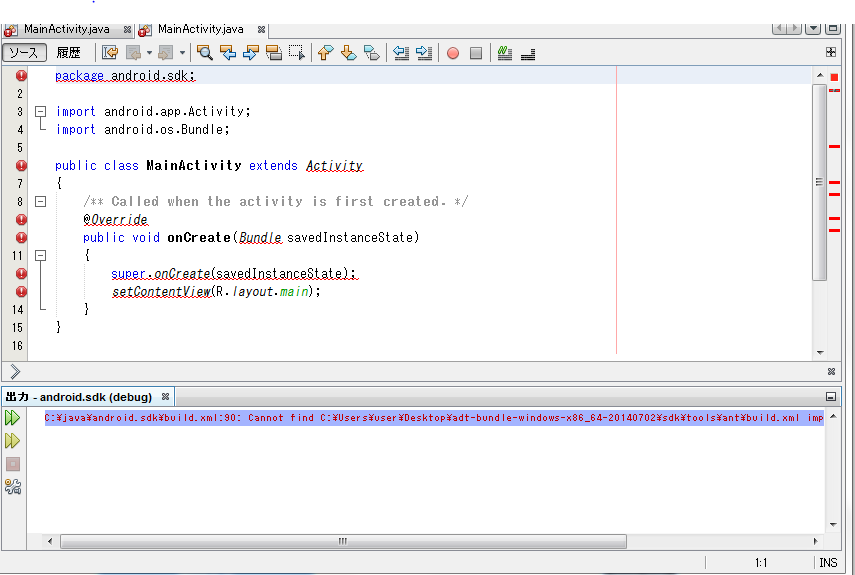Screen dimensions: 855x575
Task: Open Ant settings wrench icon
Action: tap(13, 487)
